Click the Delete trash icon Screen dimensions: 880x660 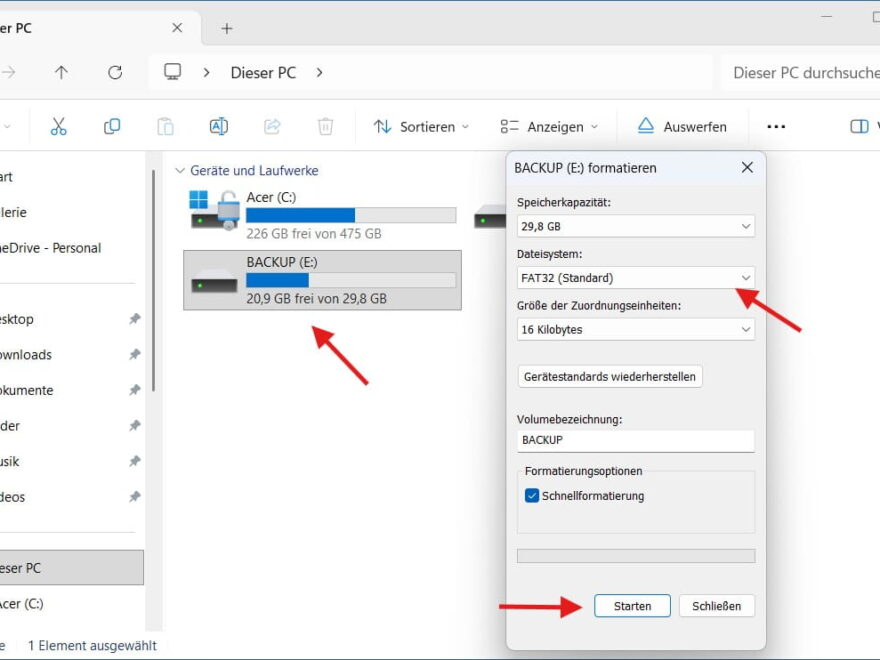[x=325, y=126]
